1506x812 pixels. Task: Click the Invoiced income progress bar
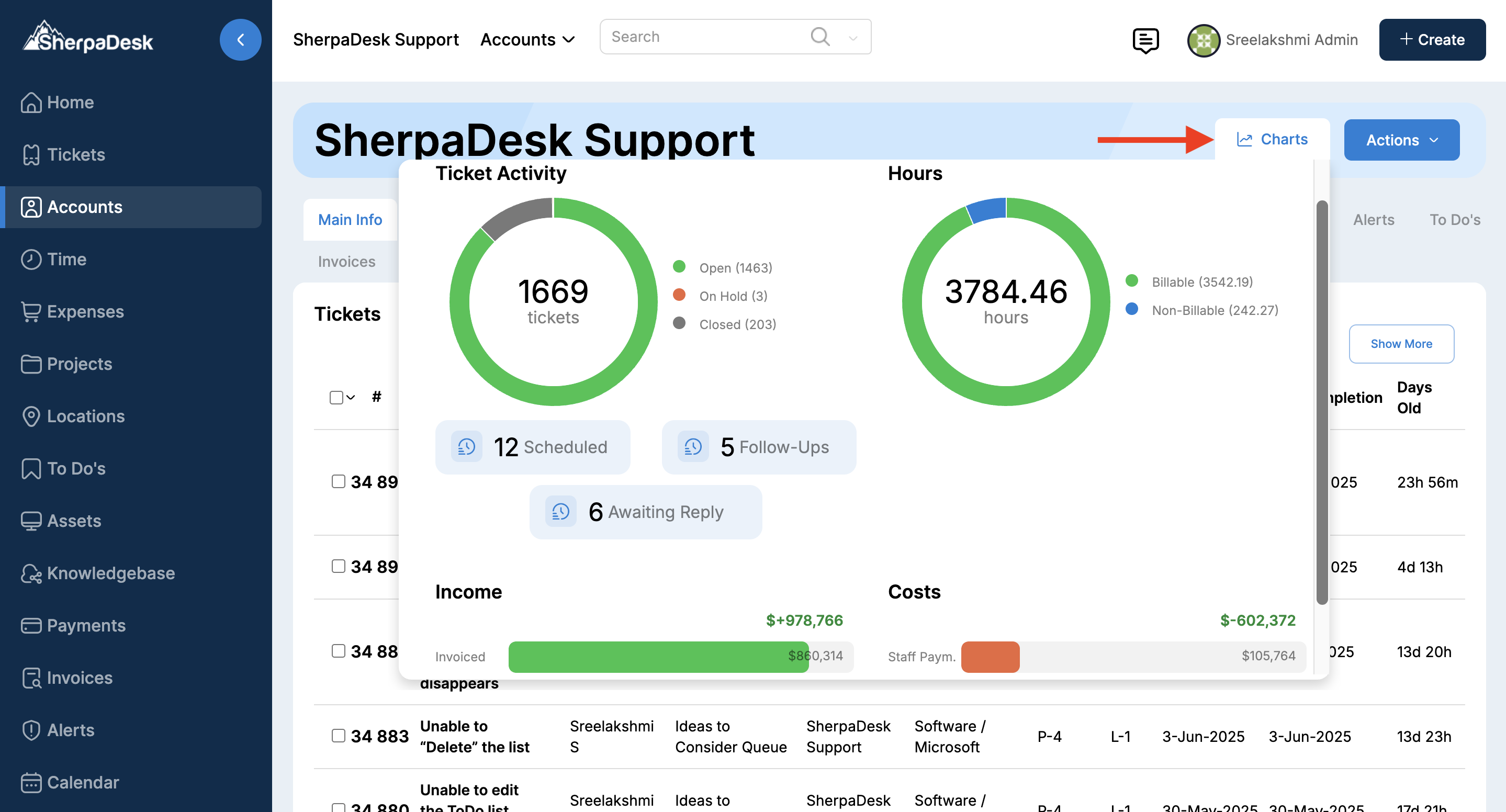coord(658,657)
